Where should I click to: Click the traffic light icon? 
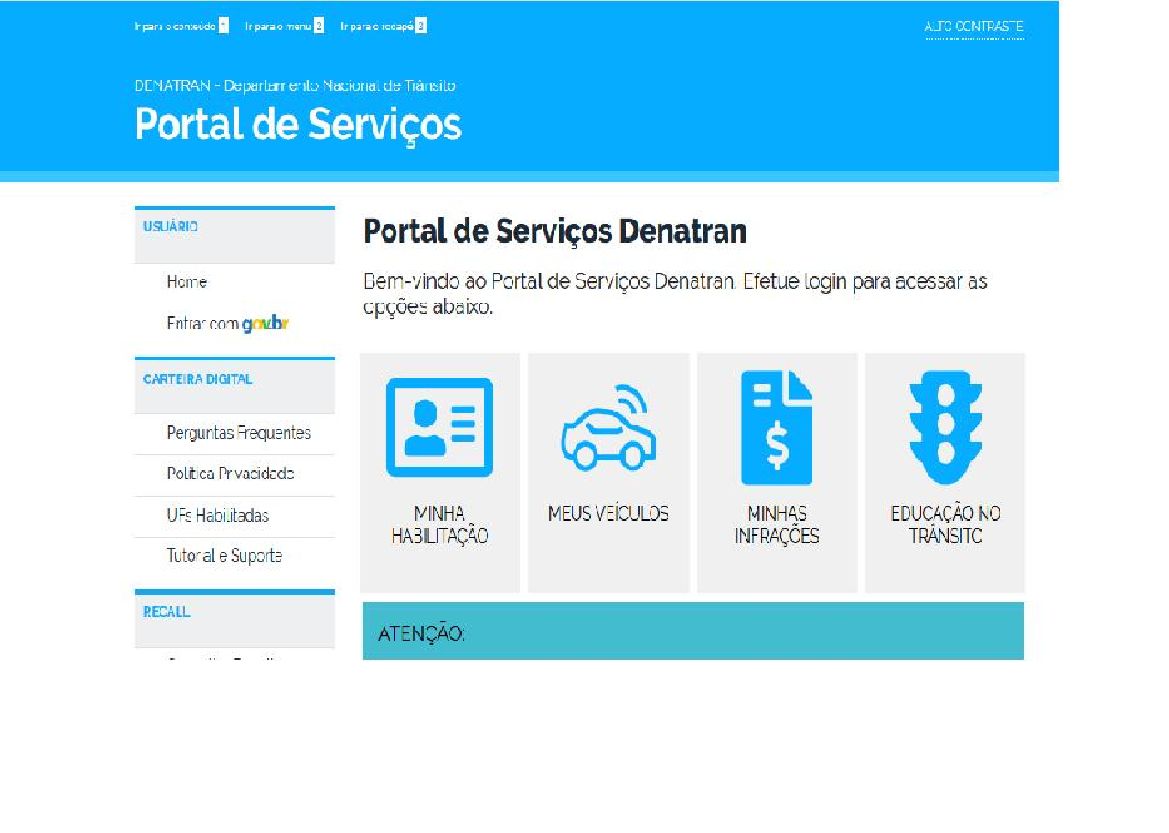(x=945, y=427)
